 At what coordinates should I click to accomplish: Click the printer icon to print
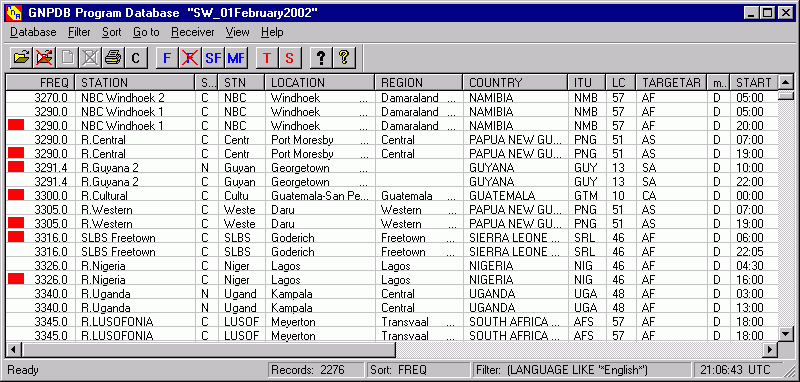tap(113, 58)
